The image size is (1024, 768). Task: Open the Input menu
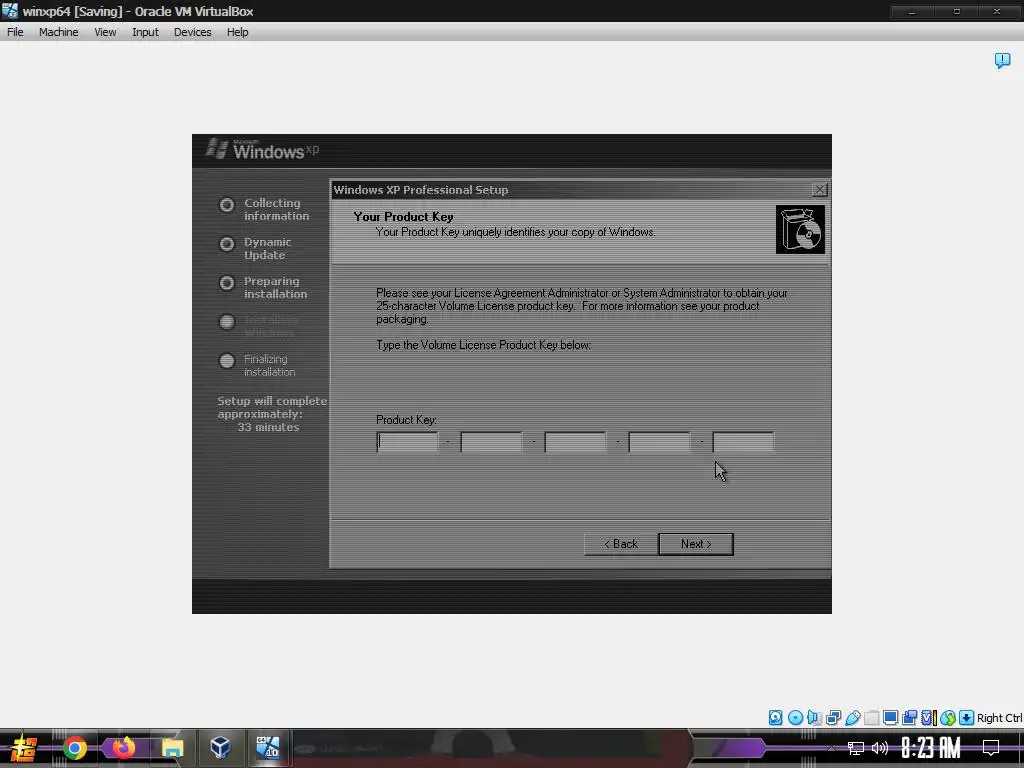pyautogui.click(x=145, y=32)
